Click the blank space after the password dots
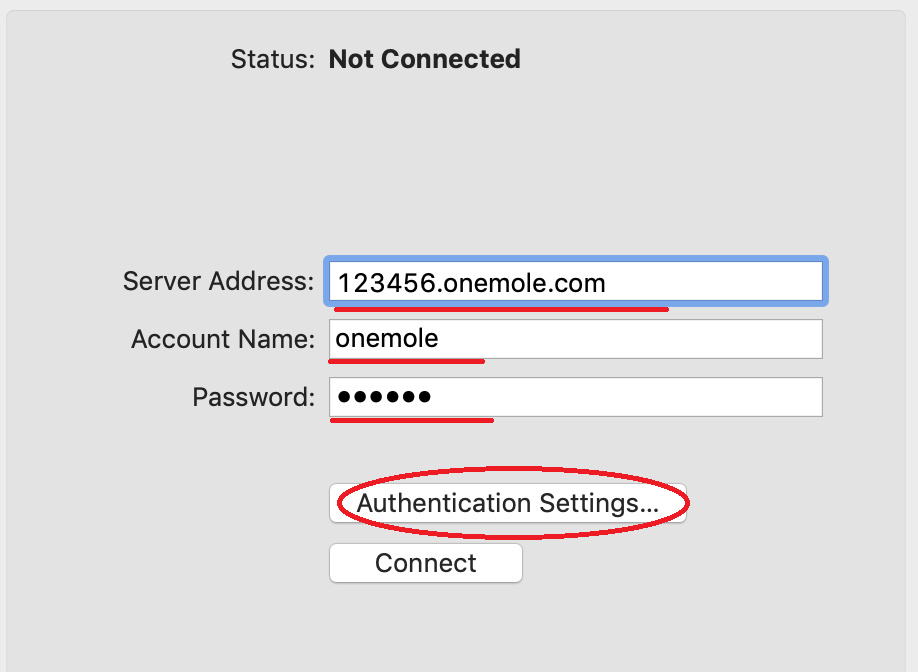This screenshot has height=672, width=918. pyautogui.click(x=626, y=397)
